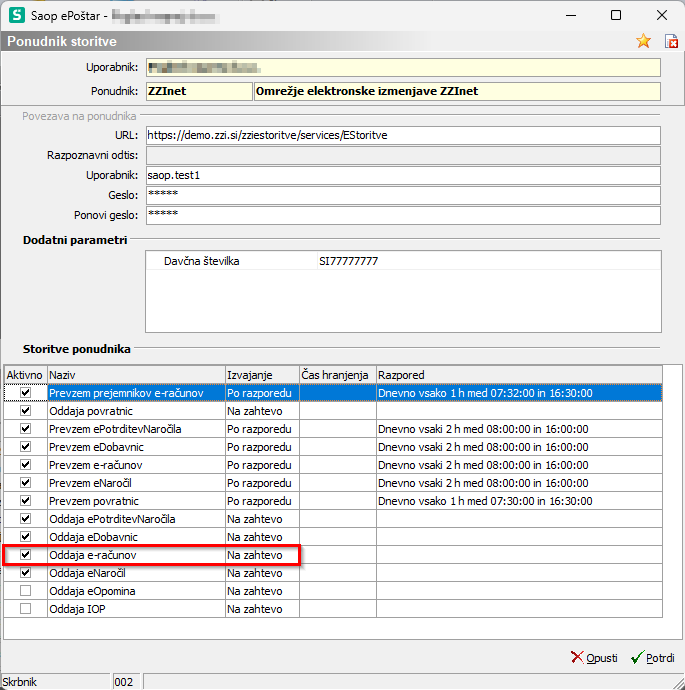The image size is (685, 690).
Task: Select the row Prevzem prejemnikov e-računov
Action: coord(333,393)
